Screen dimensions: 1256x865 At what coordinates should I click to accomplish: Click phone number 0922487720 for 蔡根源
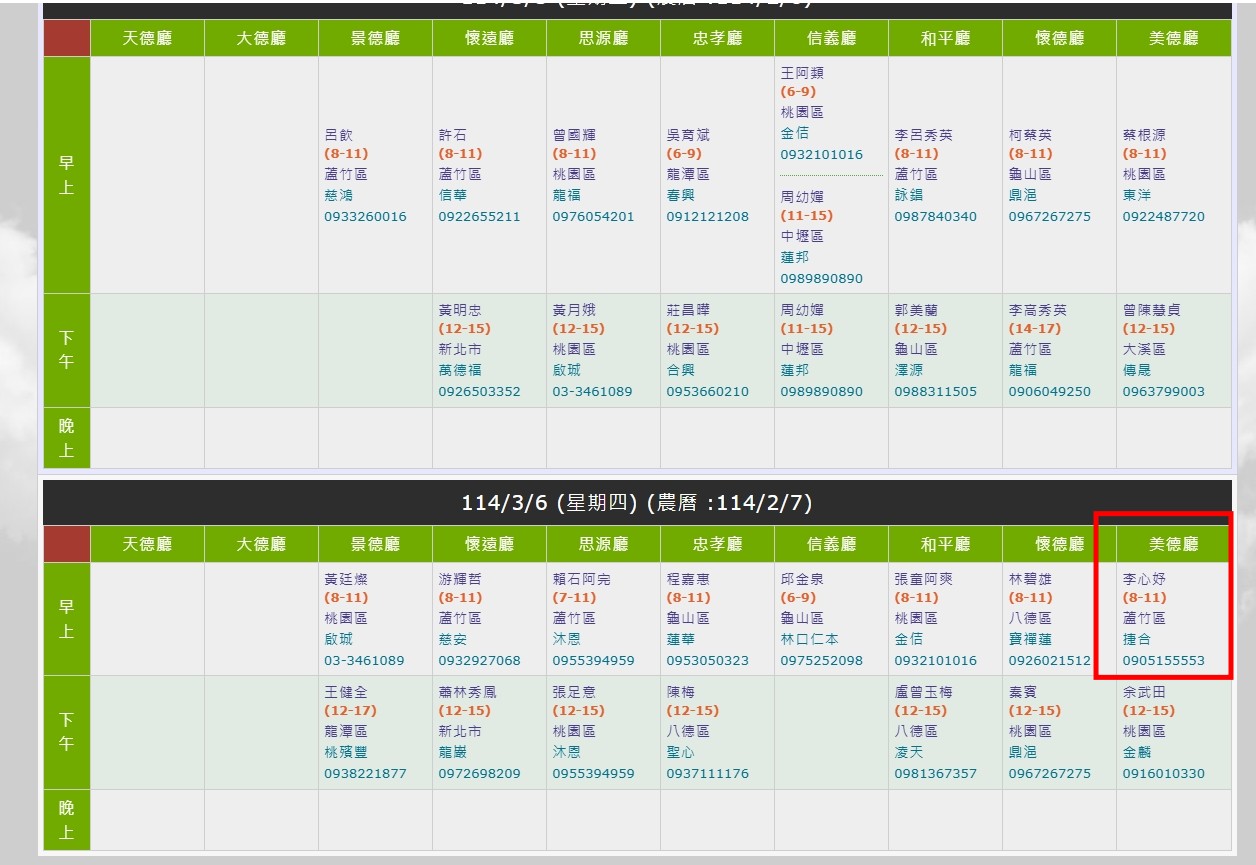pyautogui.click(x=1163, y=216)
